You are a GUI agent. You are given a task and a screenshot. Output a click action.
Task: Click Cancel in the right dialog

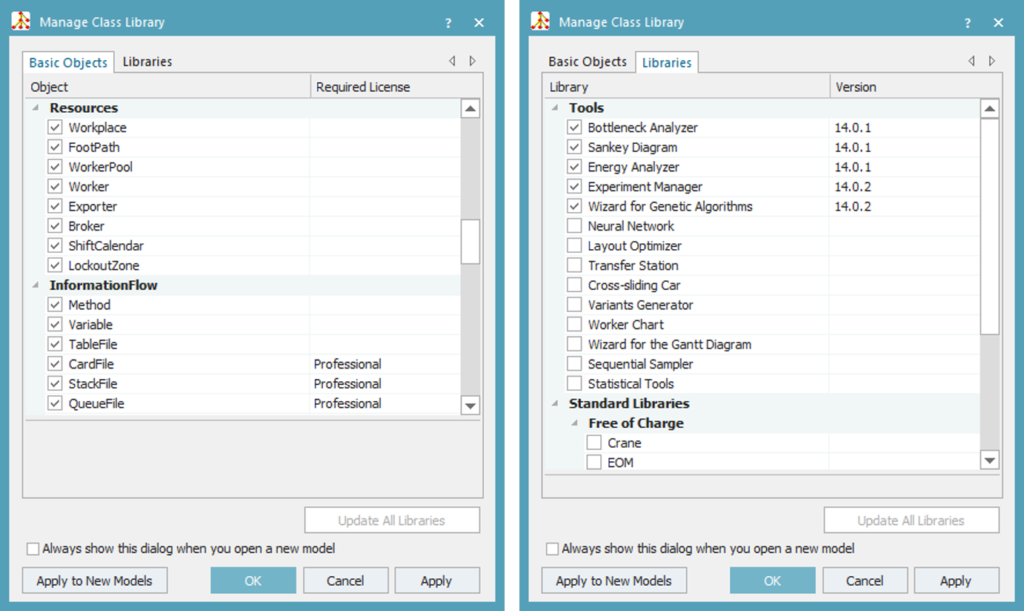point(865,580)
